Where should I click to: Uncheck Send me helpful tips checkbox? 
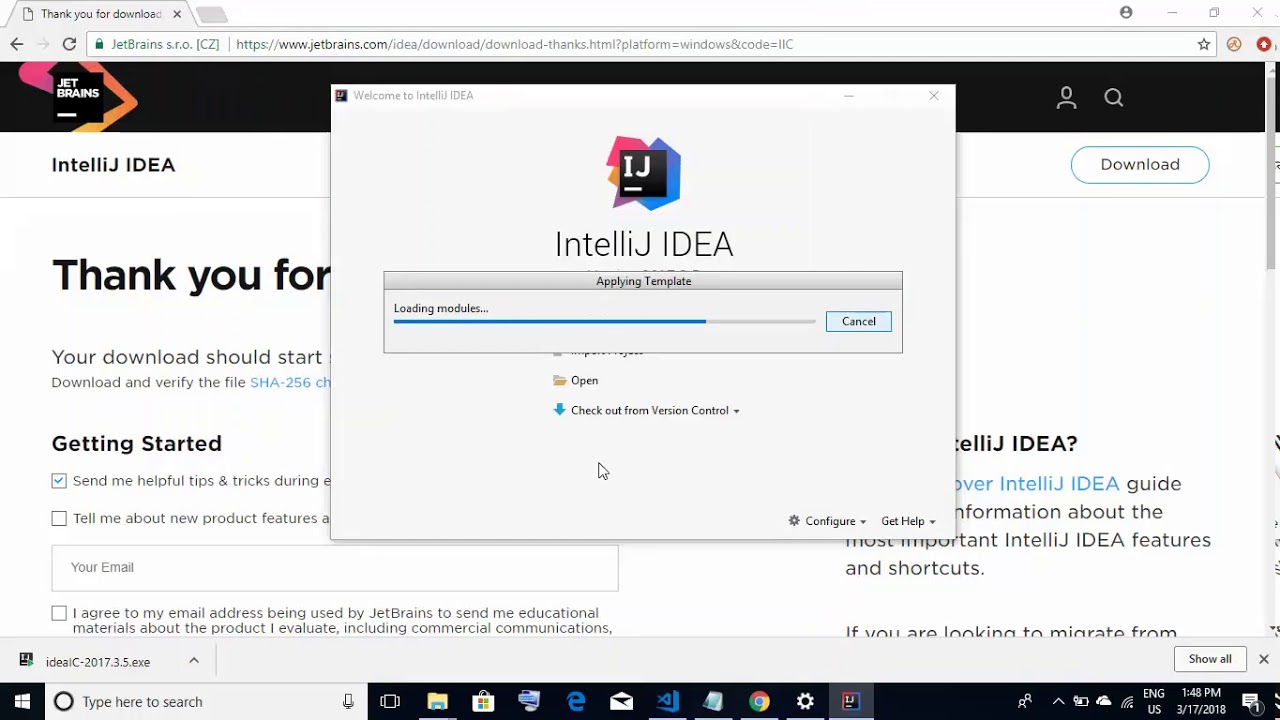59,481
